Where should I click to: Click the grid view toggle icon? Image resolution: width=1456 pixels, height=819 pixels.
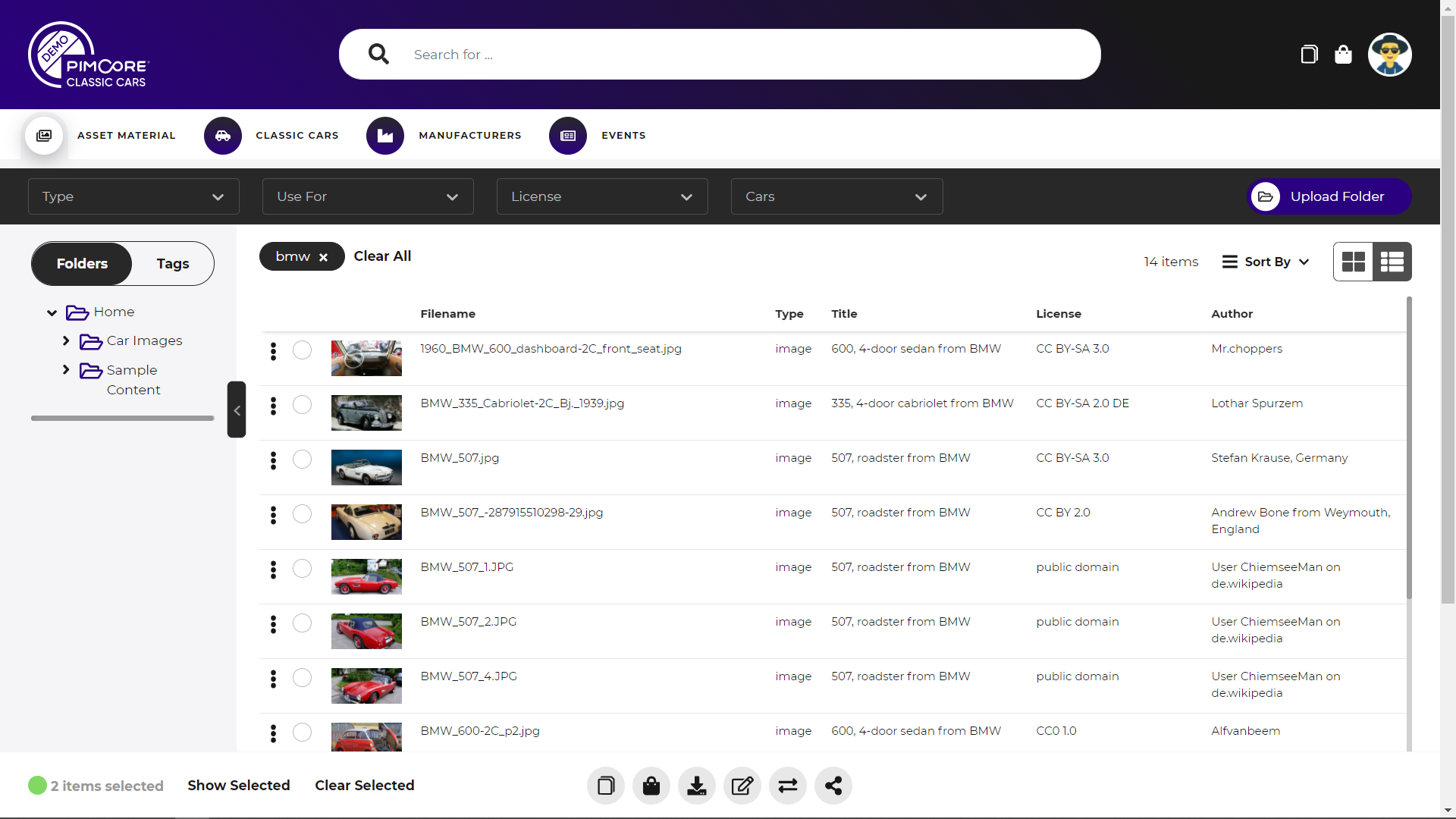tap(1354, 261)
